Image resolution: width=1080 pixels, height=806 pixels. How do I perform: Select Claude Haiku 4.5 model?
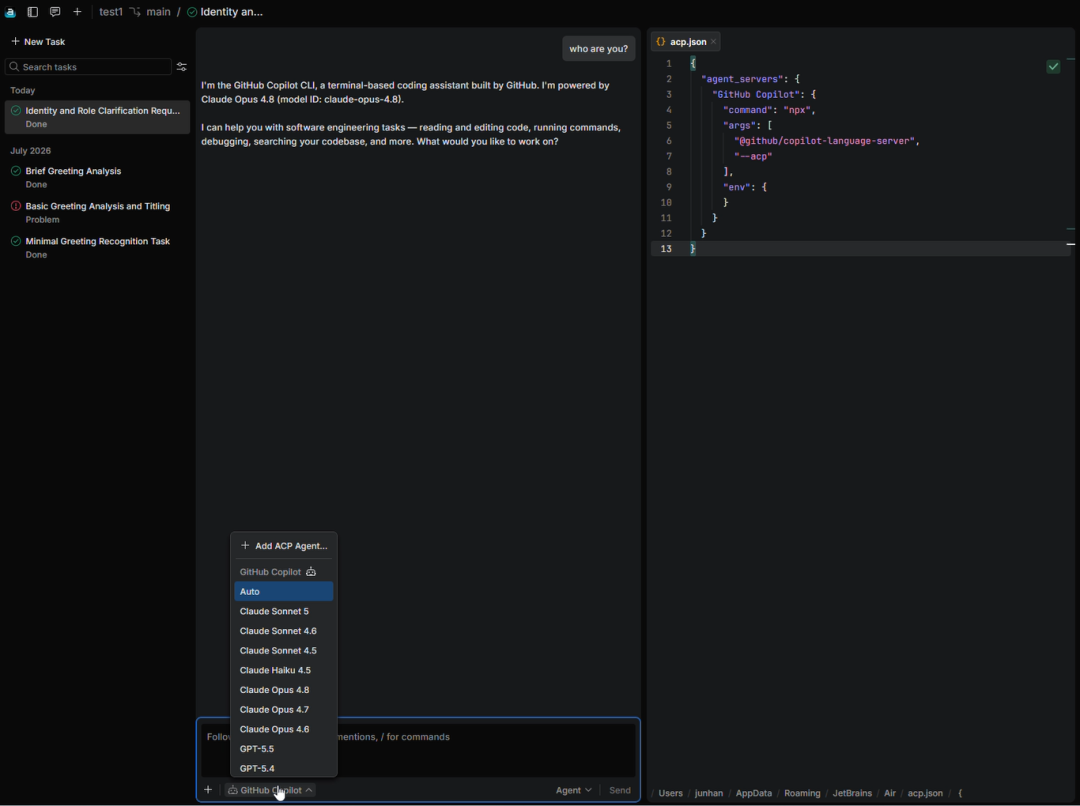tap(284, 670)
